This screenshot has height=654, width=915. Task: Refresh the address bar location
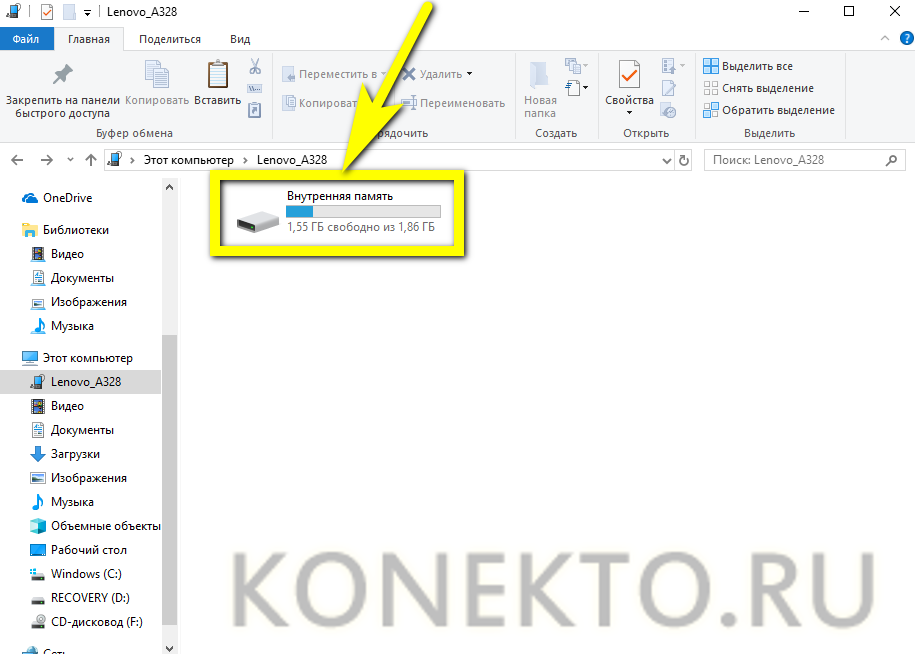684,160
